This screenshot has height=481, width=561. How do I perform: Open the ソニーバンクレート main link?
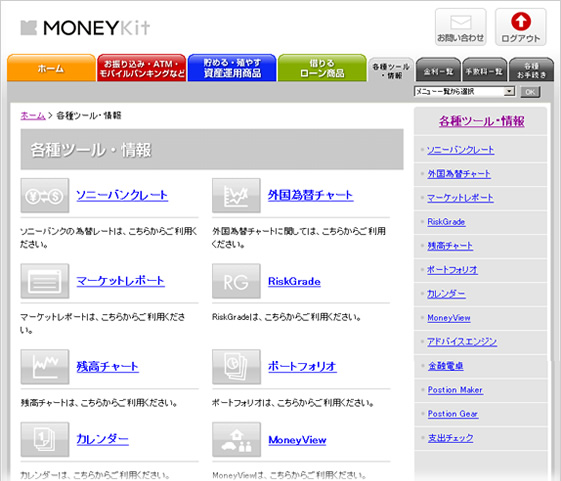[122, 195]
